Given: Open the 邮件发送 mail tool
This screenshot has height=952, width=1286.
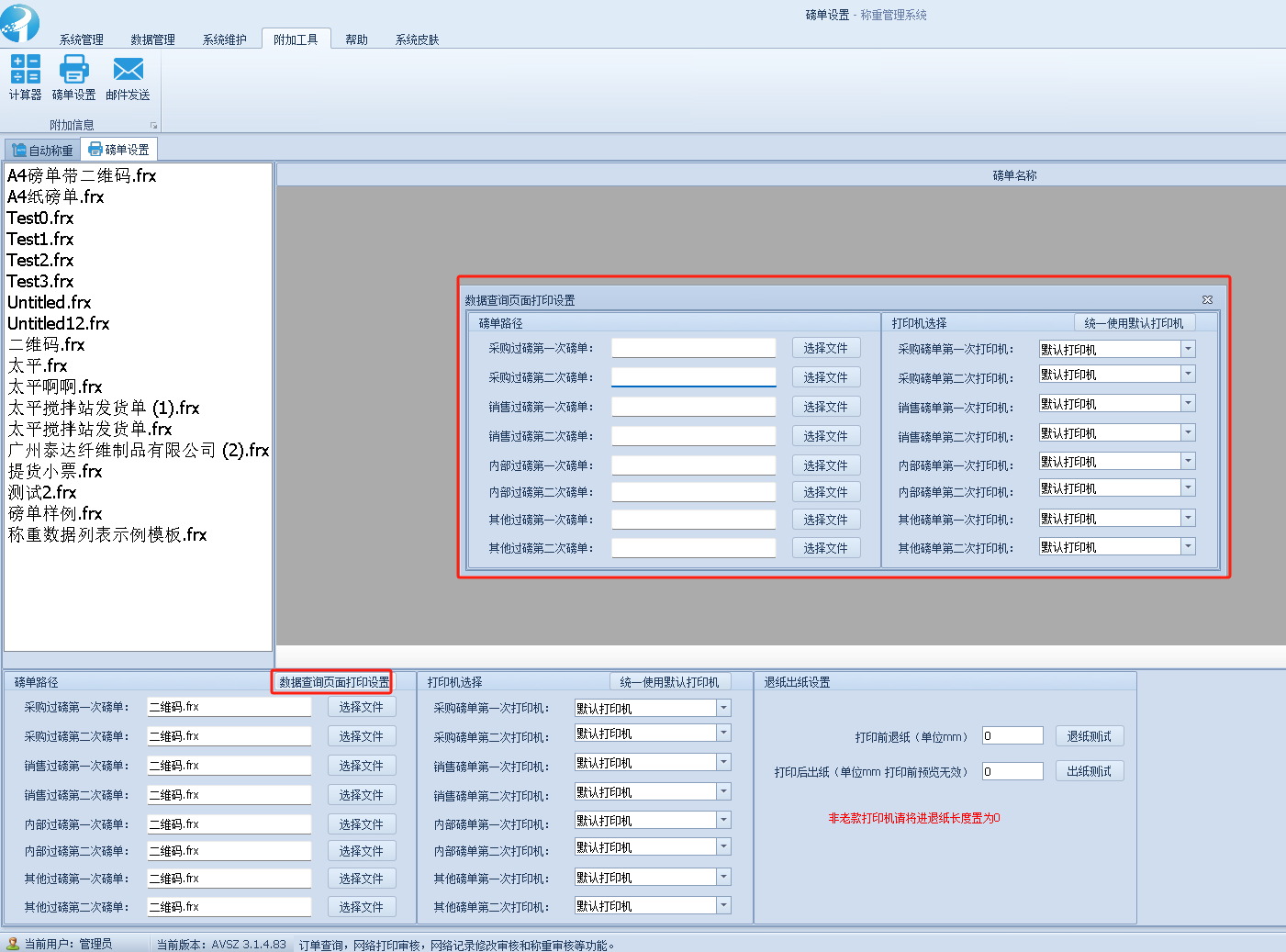Looking at the screenshot, I should point(128,77).
